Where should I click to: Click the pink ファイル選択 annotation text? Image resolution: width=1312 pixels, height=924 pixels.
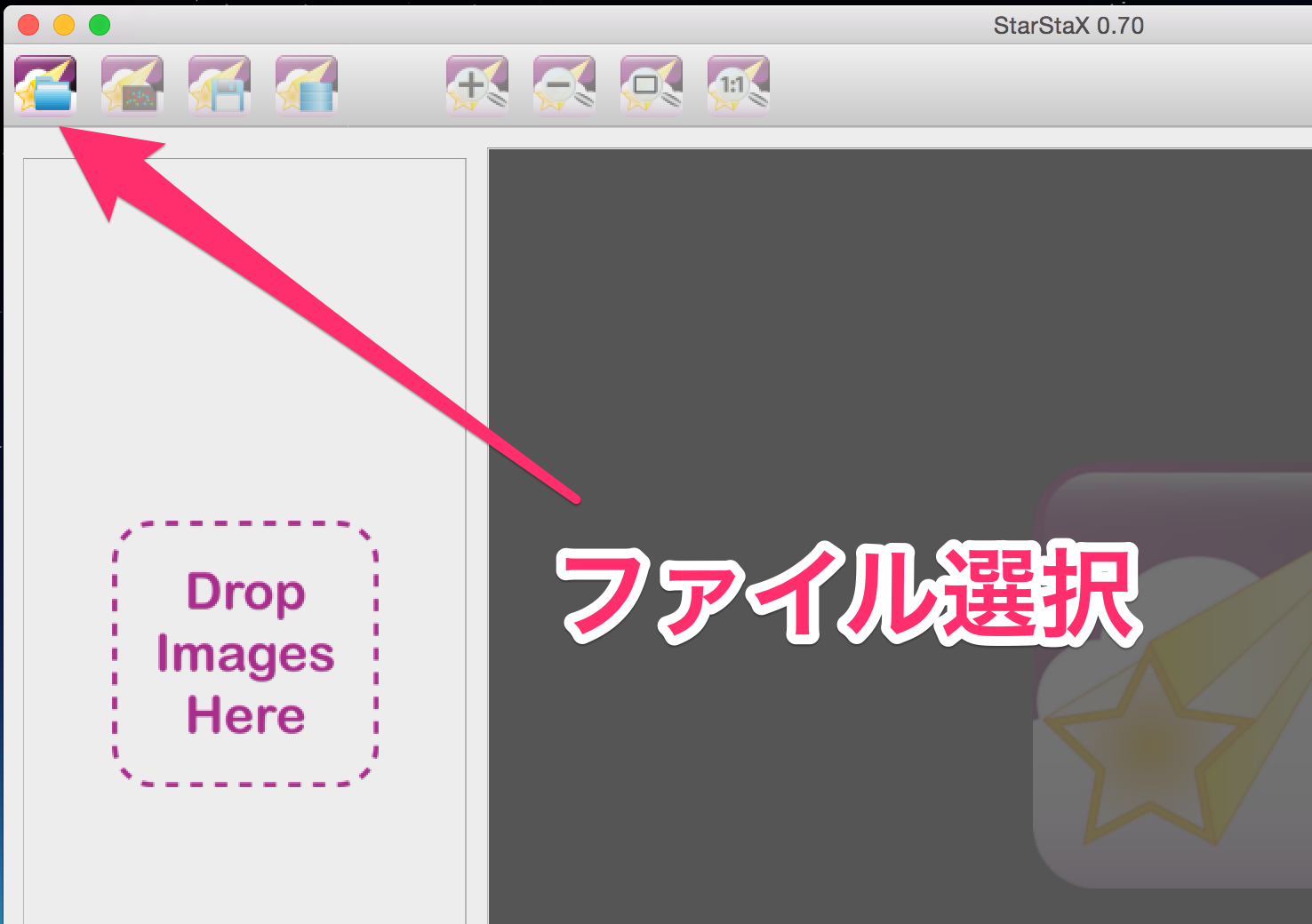[x=849, y=593]
